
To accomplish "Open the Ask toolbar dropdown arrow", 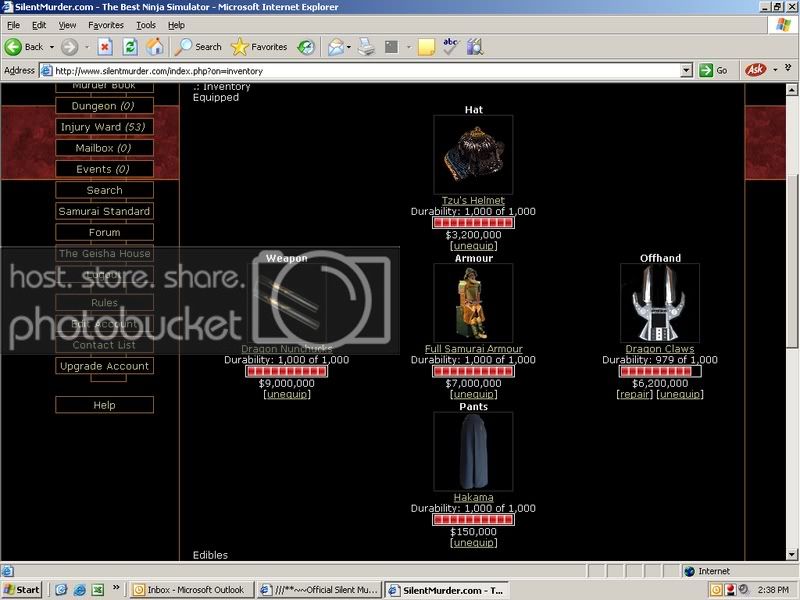I will [x=775, y=69].
